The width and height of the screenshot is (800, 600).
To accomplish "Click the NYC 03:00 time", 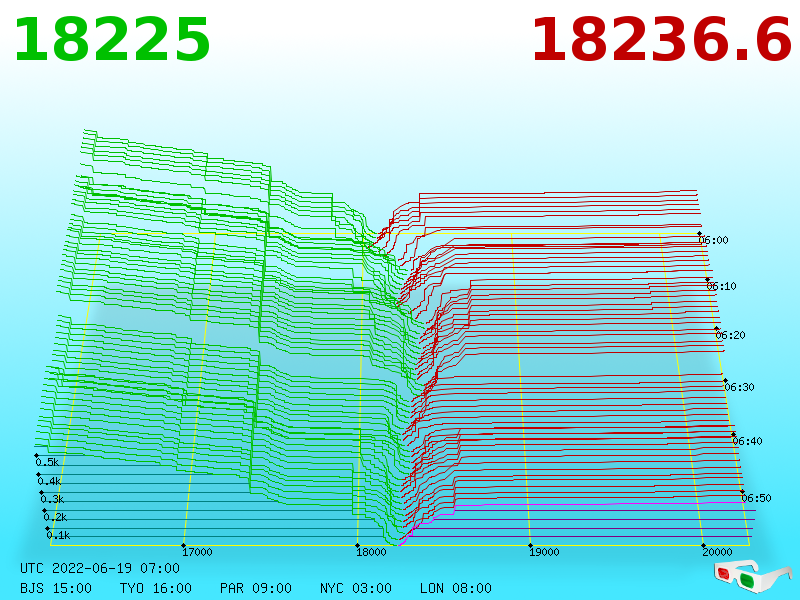I will click(x=356, y=588).
